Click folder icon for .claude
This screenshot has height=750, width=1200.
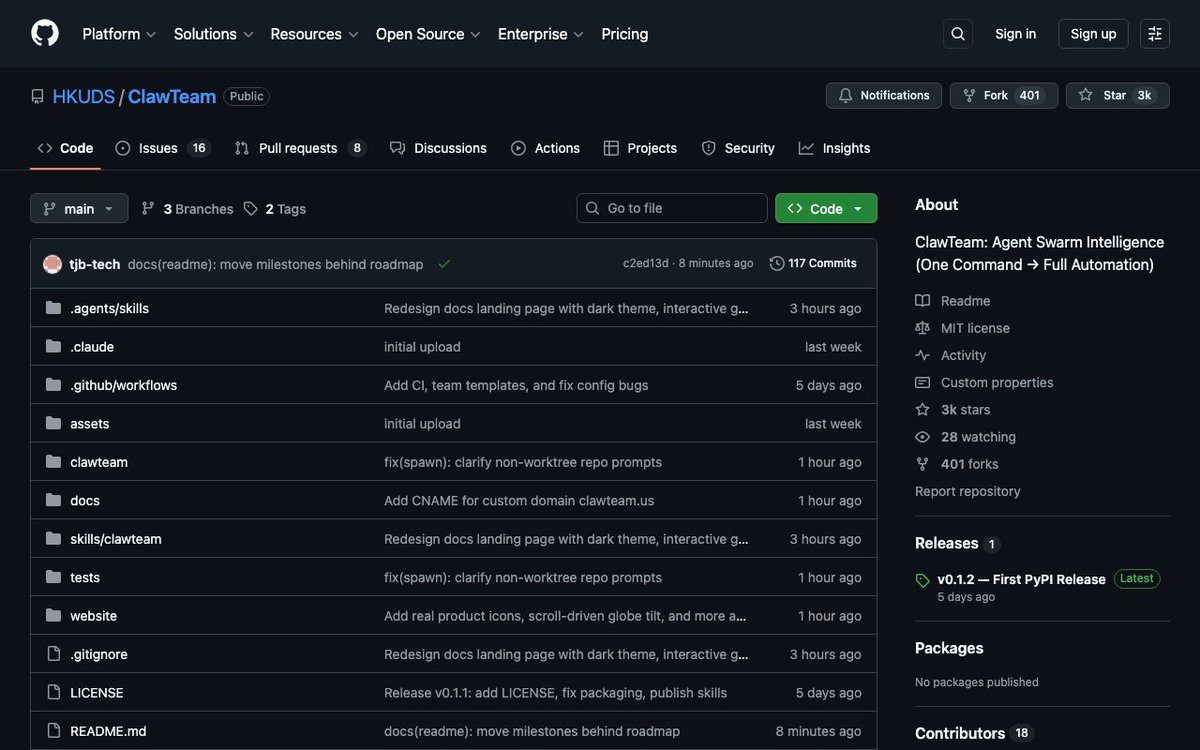click(53, 347)
